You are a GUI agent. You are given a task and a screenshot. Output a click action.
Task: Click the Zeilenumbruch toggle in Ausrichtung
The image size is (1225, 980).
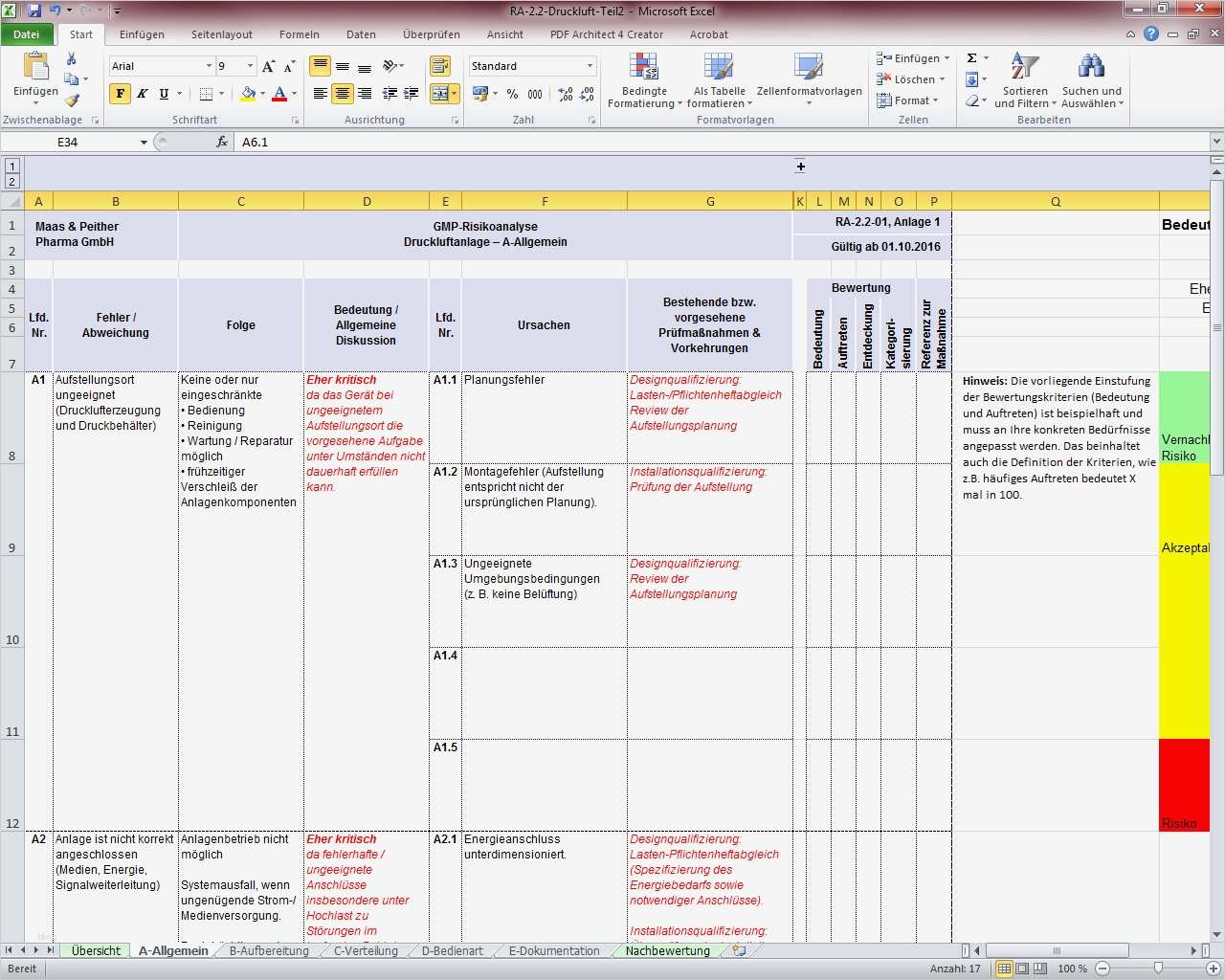pyautogui.click(x=440, y=67)
